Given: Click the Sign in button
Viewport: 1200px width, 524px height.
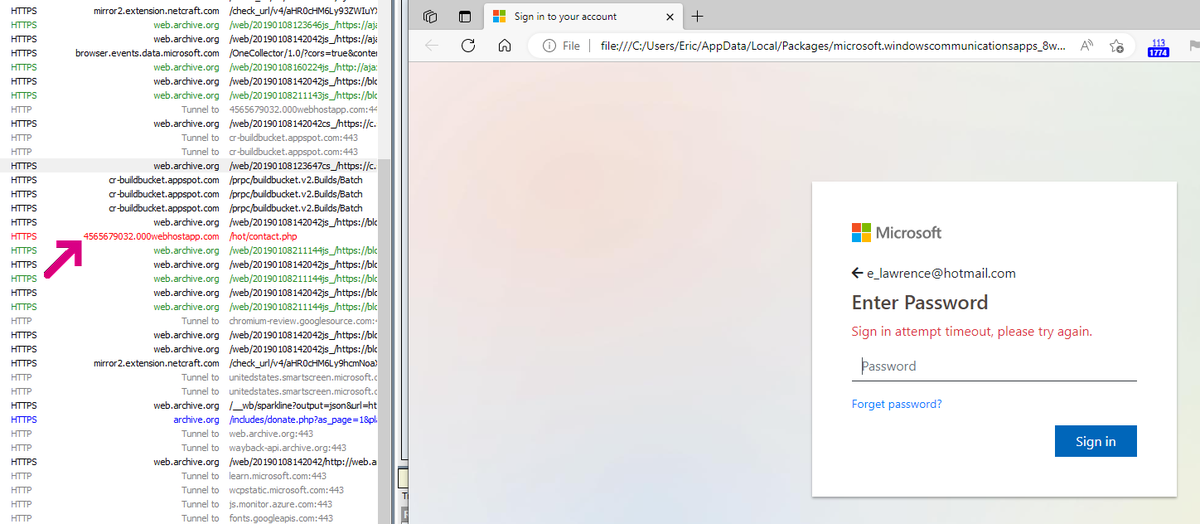Looking at the screenshot, I should pos(1095,441).
